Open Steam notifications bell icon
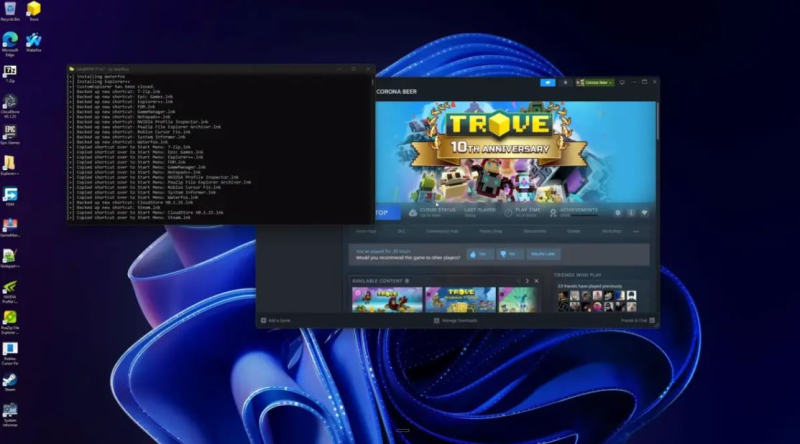 pyautogui.click(x=565, y=83)
